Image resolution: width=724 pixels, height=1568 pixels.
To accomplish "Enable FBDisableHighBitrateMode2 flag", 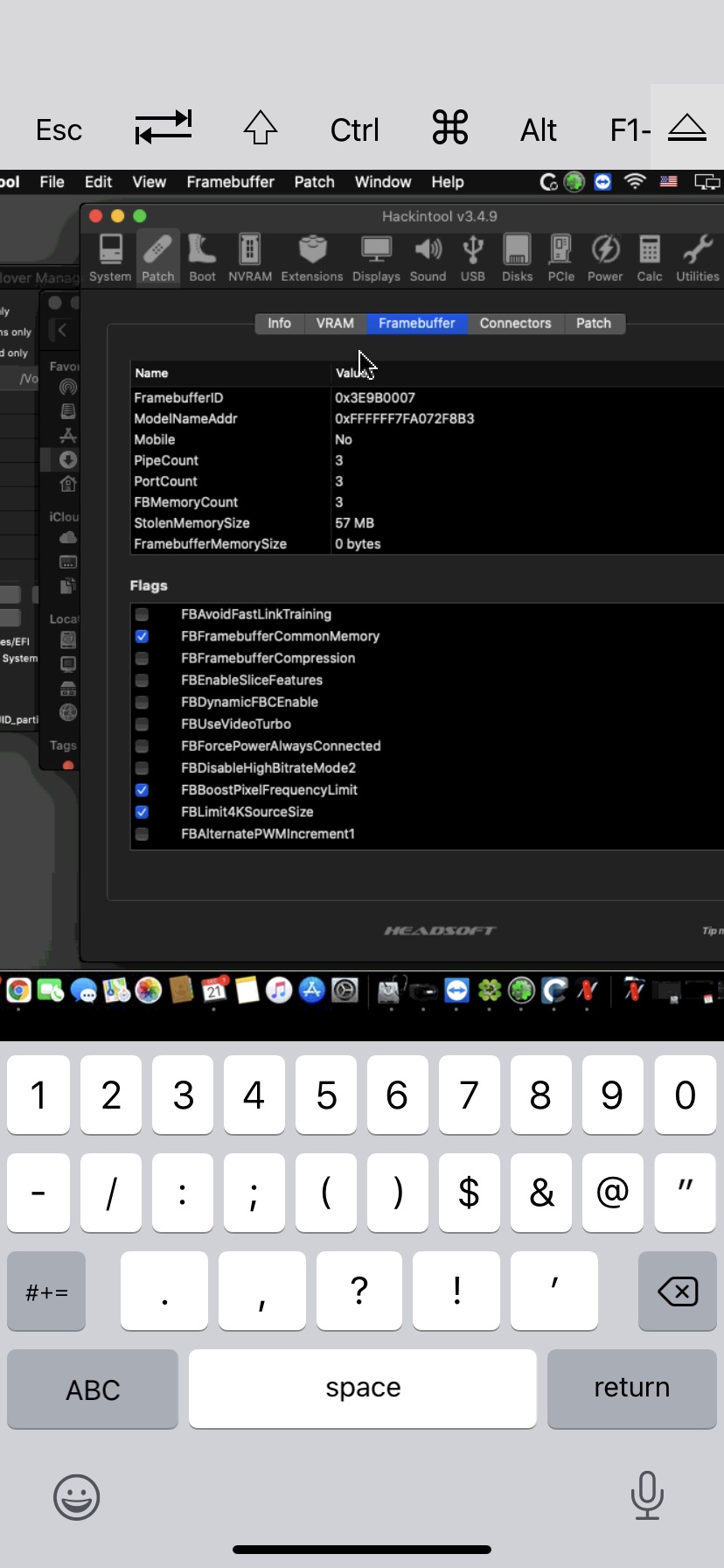I will (x=142, y=767).
